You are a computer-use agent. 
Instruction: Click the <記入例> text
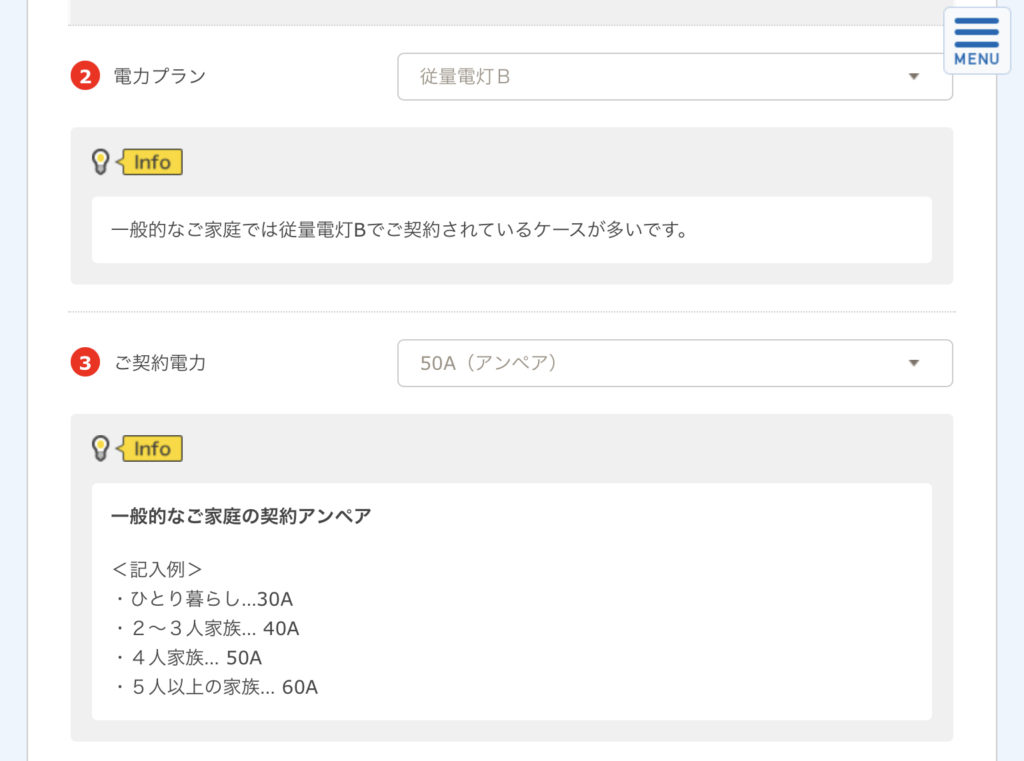[157, 570]
